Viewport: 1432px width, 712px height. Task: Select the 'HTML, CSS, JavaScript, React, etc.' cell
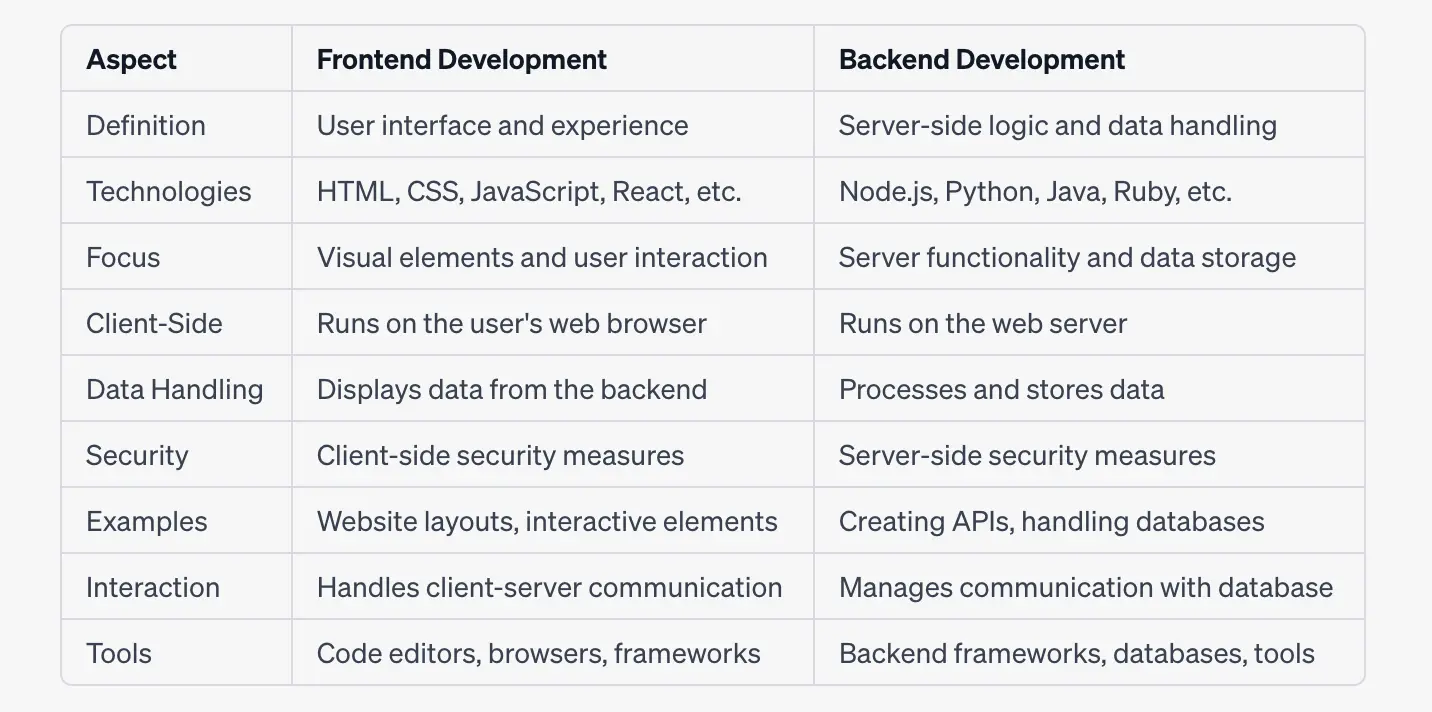tap(529, 192)
